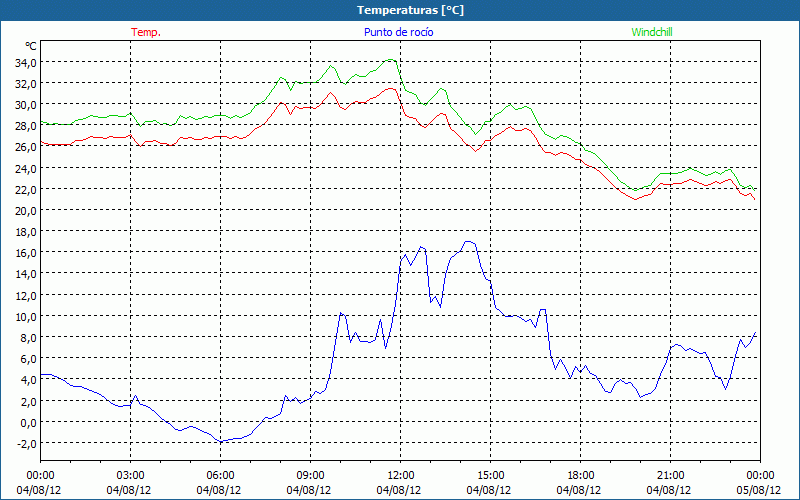
Task: Click the green Windchill legend label
Action: (x=652, y=32)
